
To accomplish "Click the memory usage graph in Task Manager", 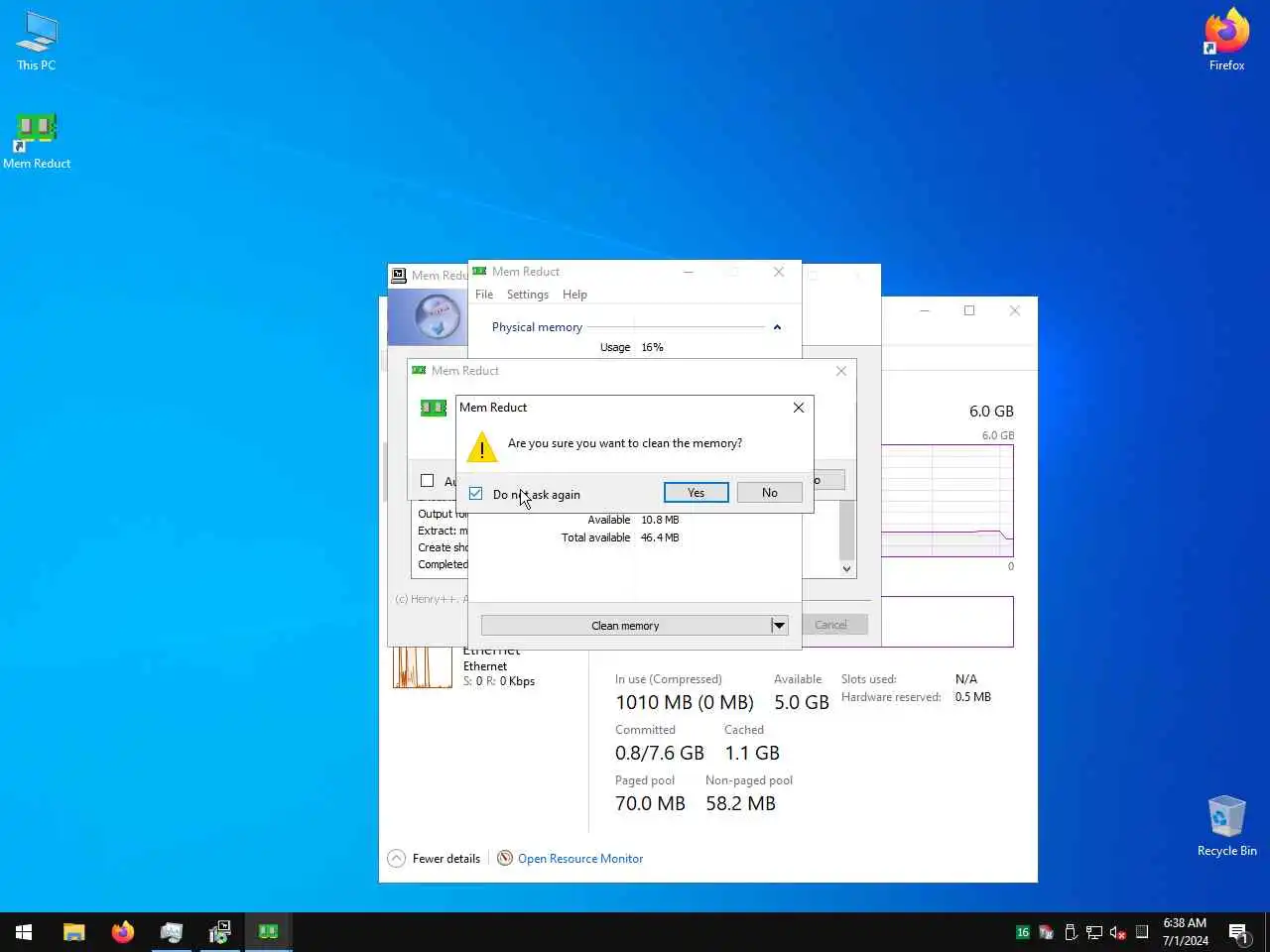I will [x=948, y=501].
